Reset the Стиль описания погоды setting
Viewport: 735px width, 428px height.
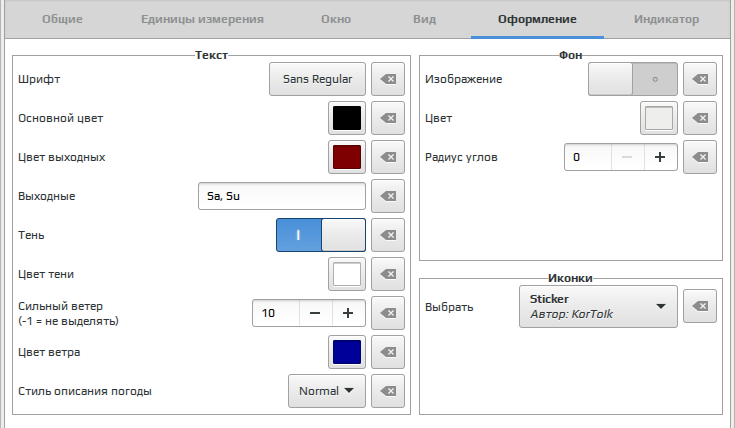point(388,391)
